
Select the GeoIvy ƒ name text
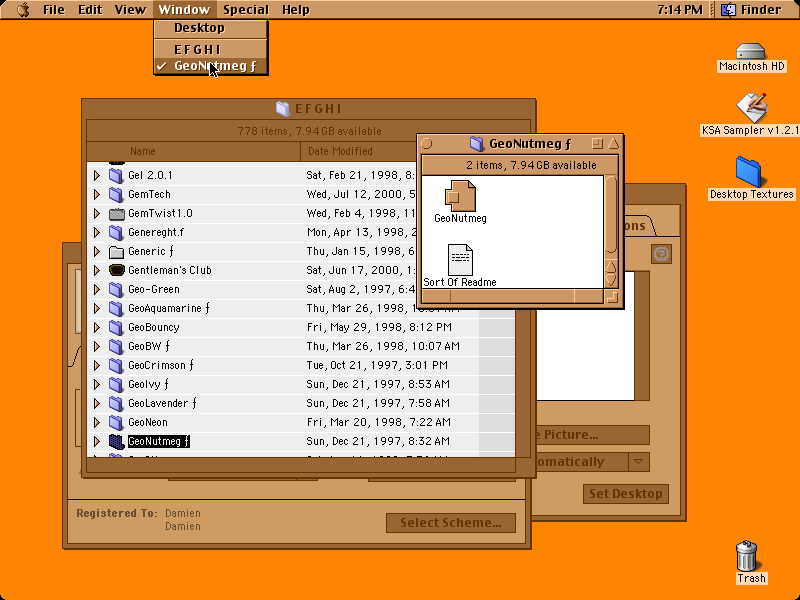(x=148, y=385)
